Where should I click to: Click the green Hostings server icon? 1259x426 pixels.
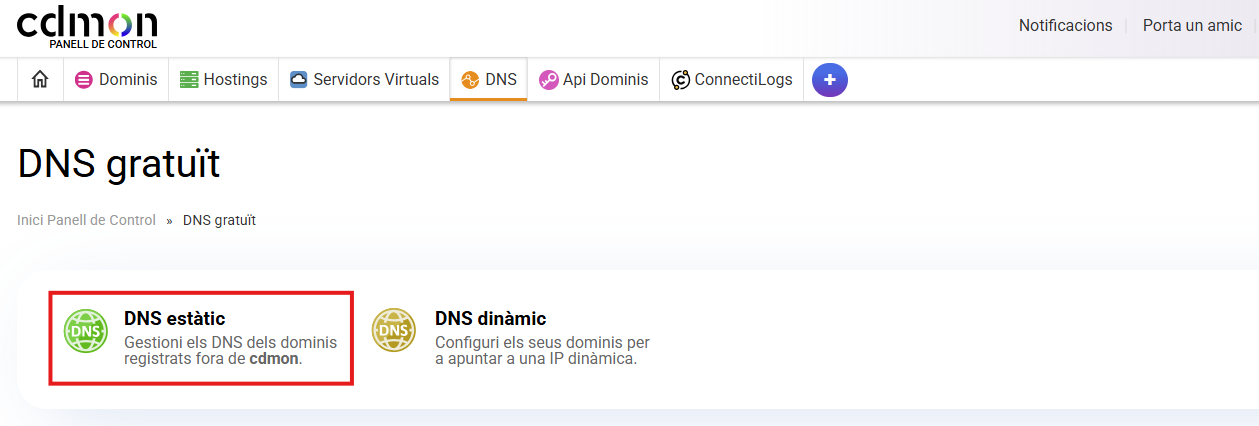pos(189,80)
